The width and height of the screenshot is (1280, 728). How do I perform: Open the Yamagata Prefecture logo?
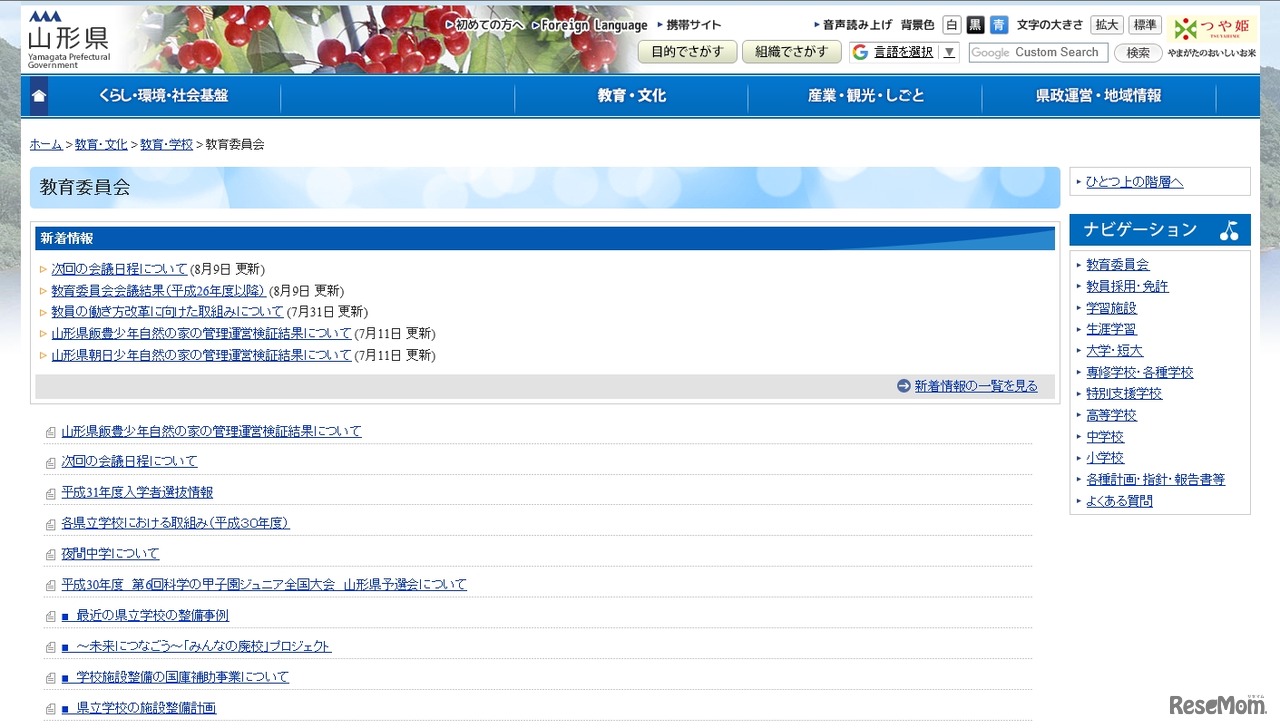coord(68,39)
